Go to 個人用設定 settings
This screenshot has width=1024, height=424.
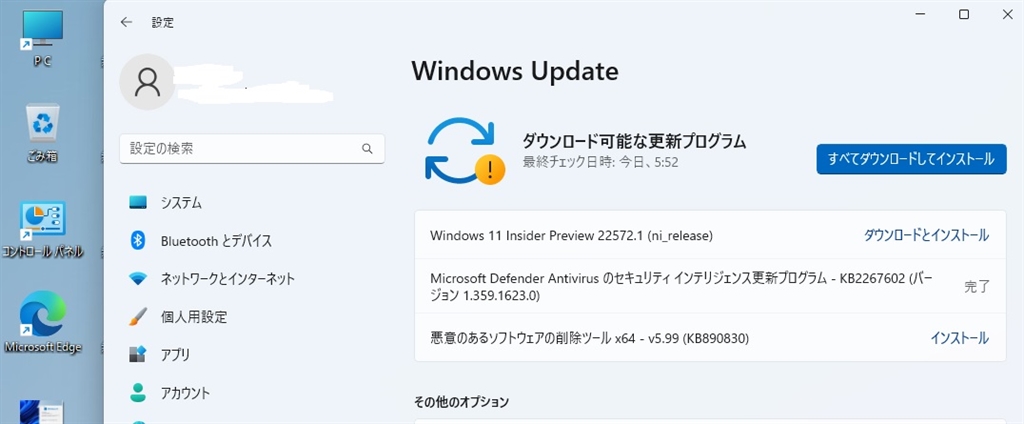tap(193, 317)
